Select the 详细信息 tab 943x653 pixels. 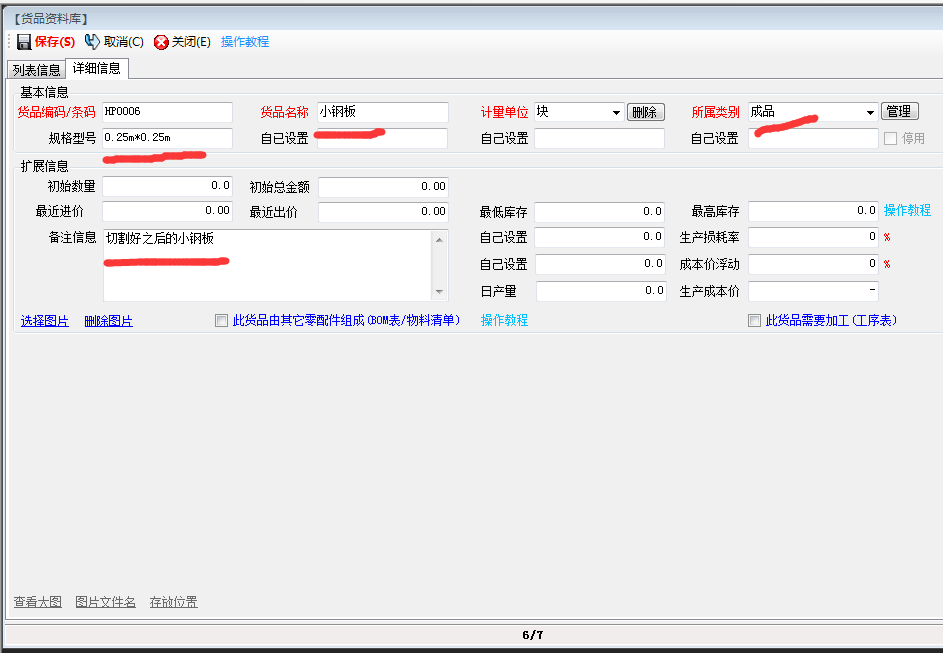[x=97, y=69]
